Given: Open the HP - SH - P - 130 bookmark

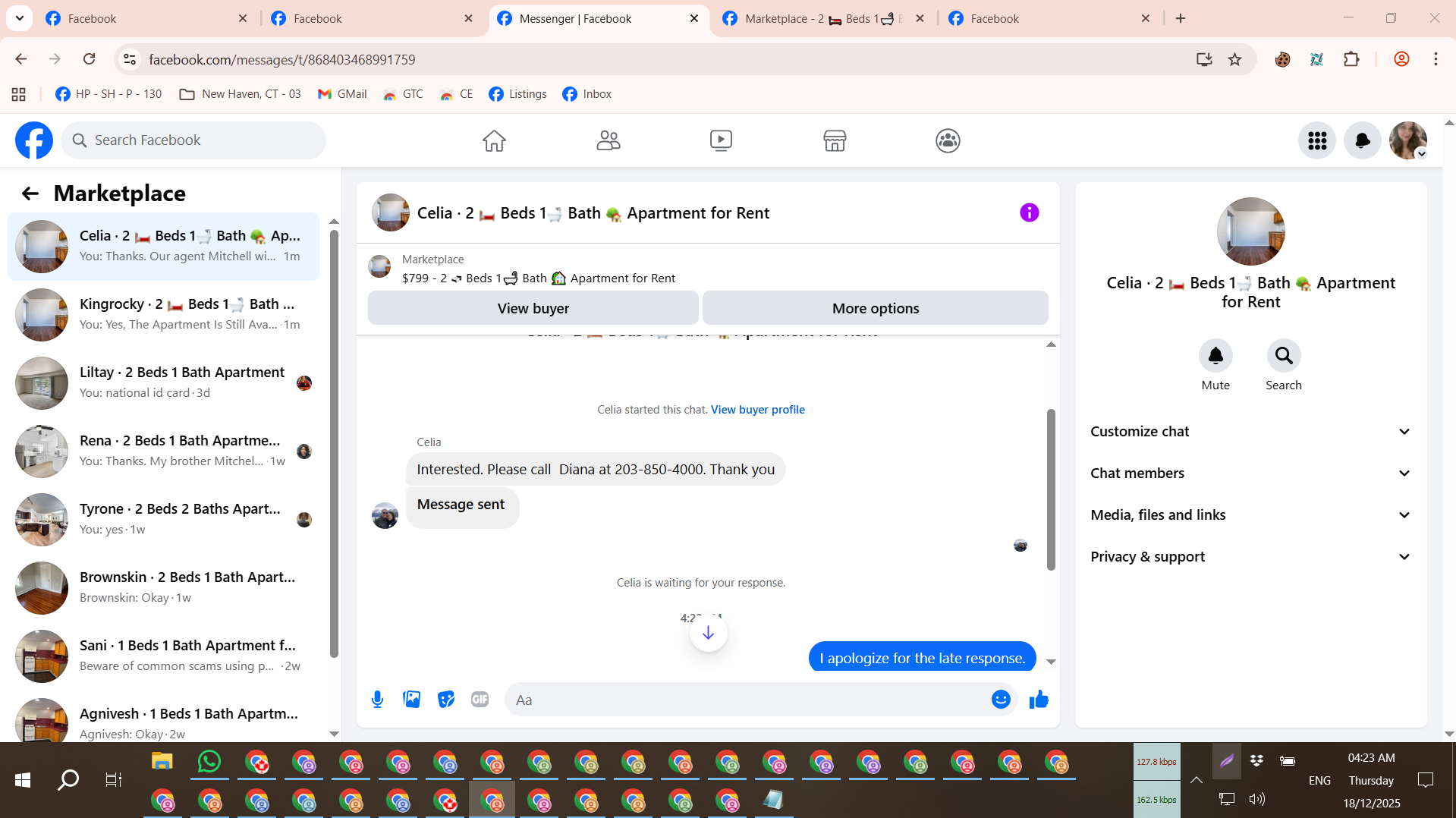Looking at the screenshot, I should tap(108, 94).
